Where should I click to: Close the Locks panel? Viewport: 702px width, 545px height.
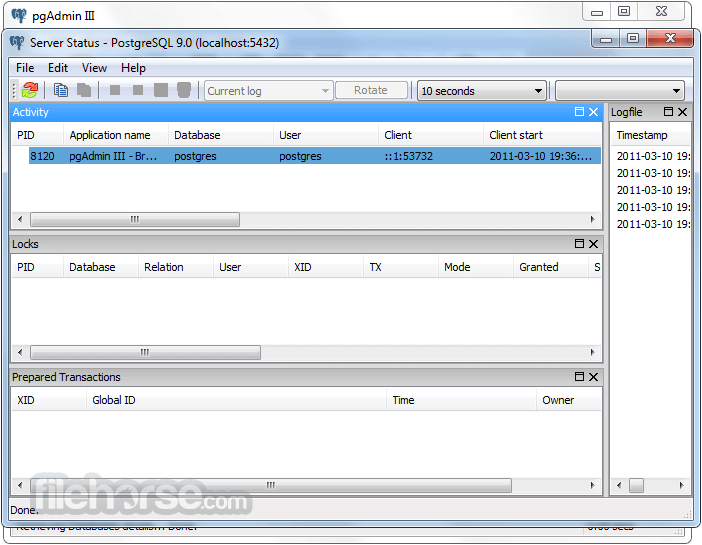(x=593, y=244)
